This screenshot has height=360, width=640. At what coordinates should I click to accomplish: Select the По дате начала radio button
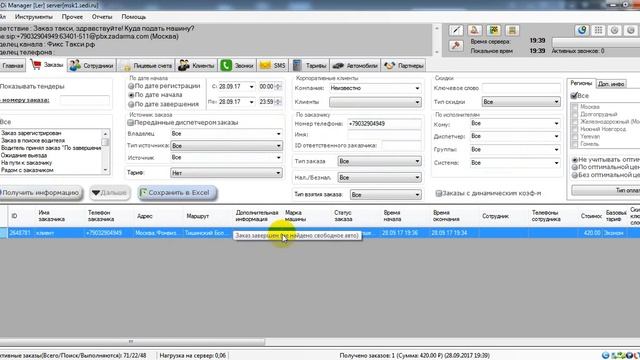pos(131,95)
